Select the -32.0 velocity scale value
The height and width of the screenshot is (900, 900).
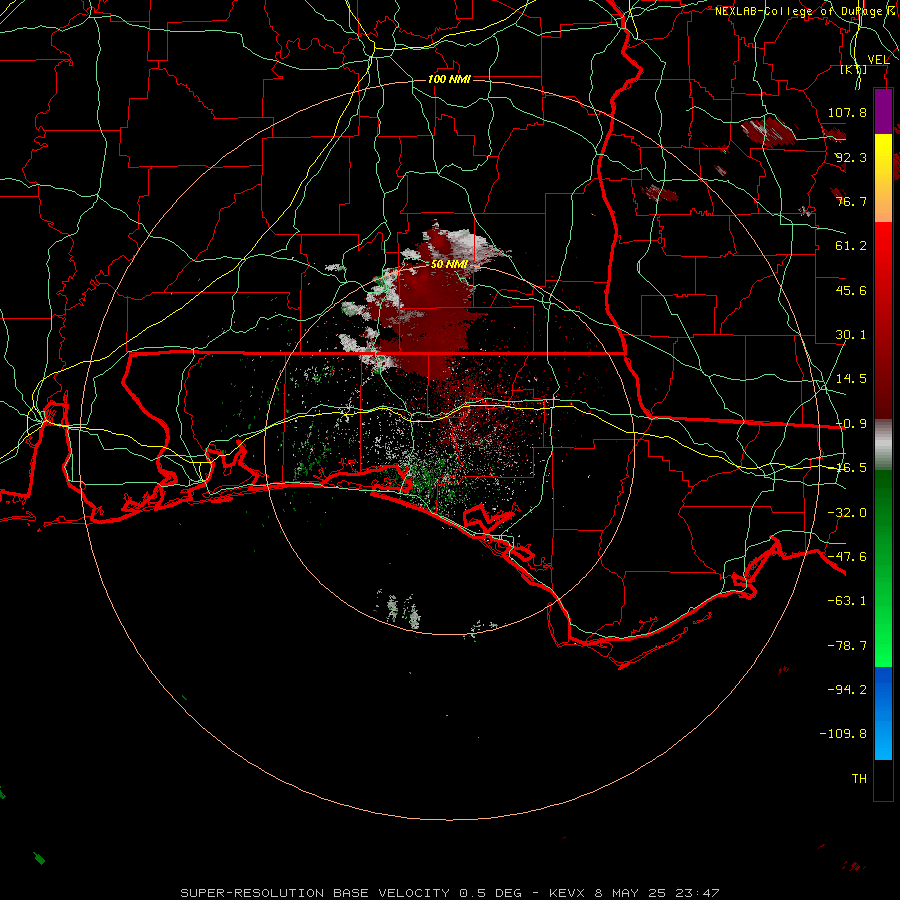click(x=847, y=513)
